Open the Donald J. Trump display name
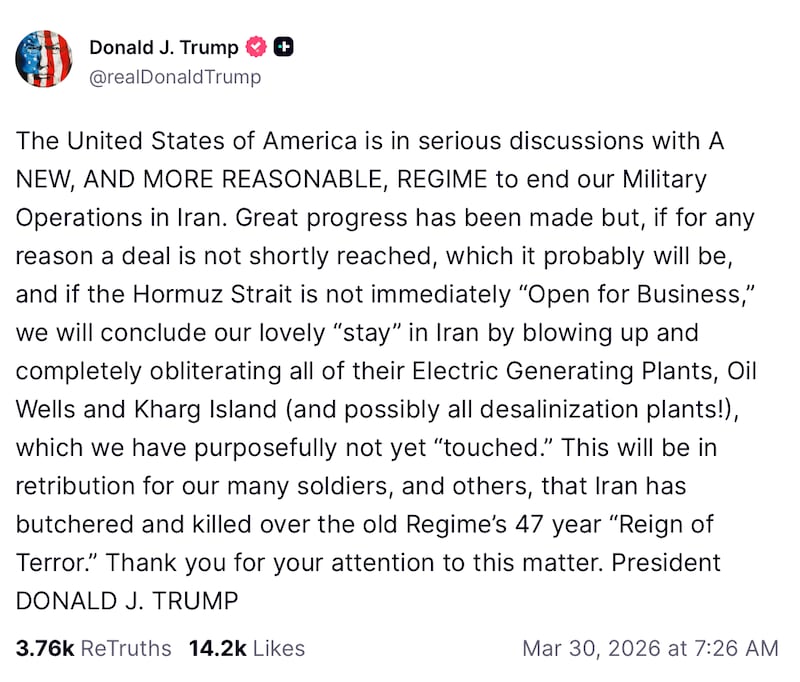The image size is (800, 682). [x=163, y=46]
